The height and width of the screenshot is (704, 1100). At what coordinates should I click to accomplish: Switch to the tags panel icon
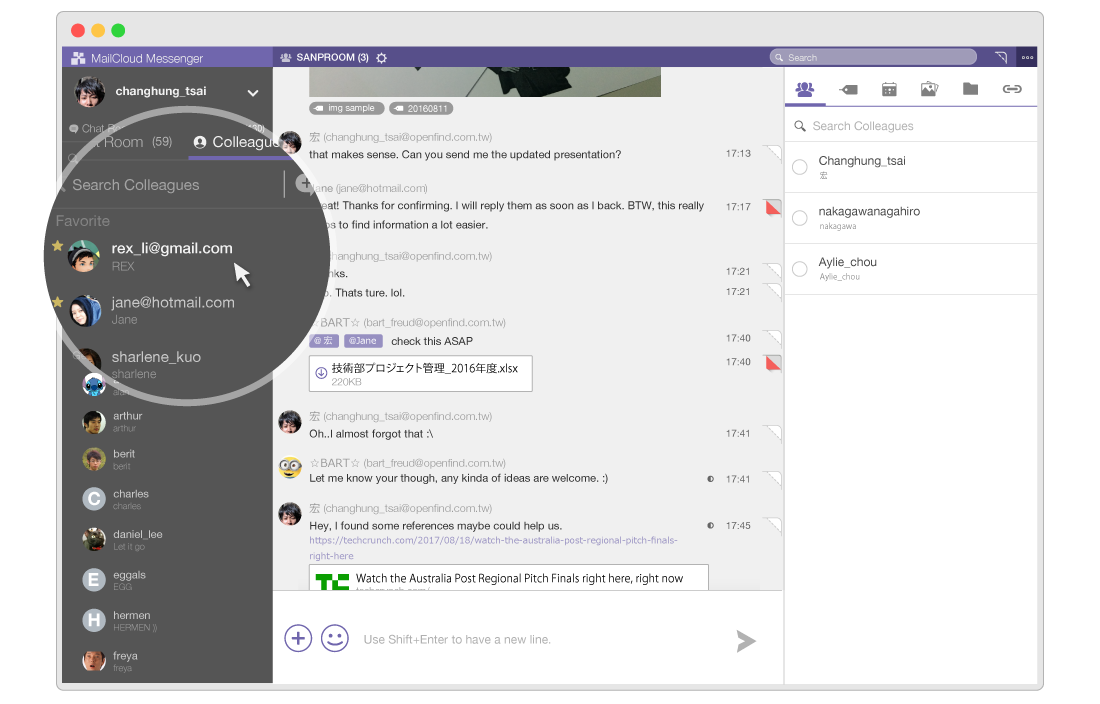(848, 89)
